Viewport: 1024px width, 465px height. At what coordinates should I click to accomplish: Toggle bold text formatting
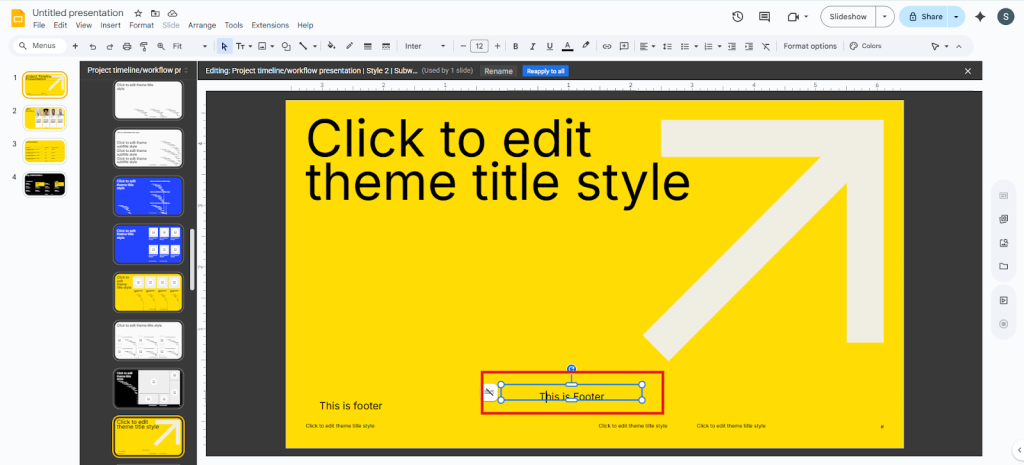tap(515, 46)
